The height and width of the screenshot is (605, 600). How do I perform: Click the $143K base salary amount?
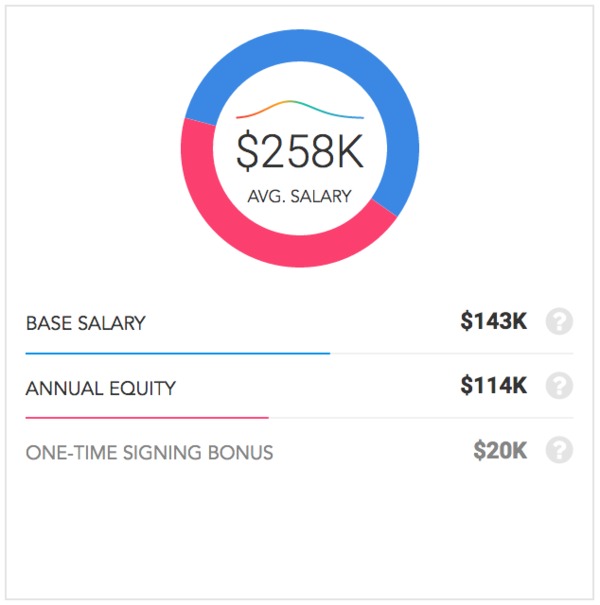(494, 321)
